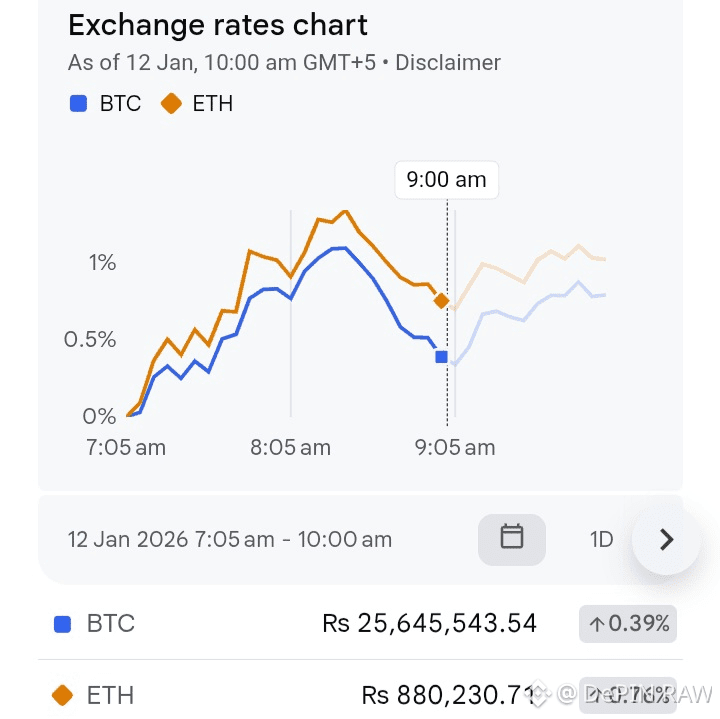This screenshot has height=719, width=720.
Task: Click the orange ETH legend diamond icon
Action: point(171,103)
